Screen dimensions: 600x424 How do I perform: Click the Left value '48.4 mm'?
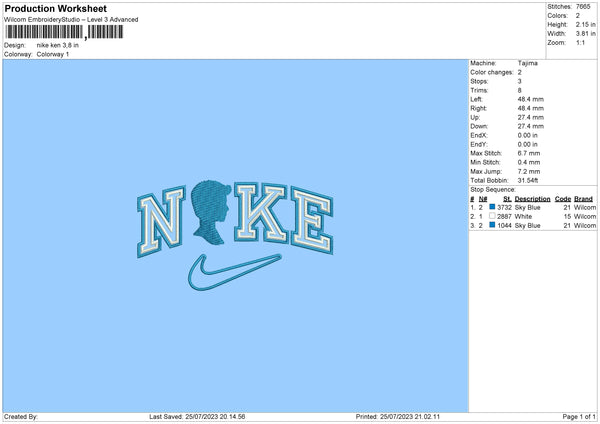pyautogui.click(x=531, y=99)
